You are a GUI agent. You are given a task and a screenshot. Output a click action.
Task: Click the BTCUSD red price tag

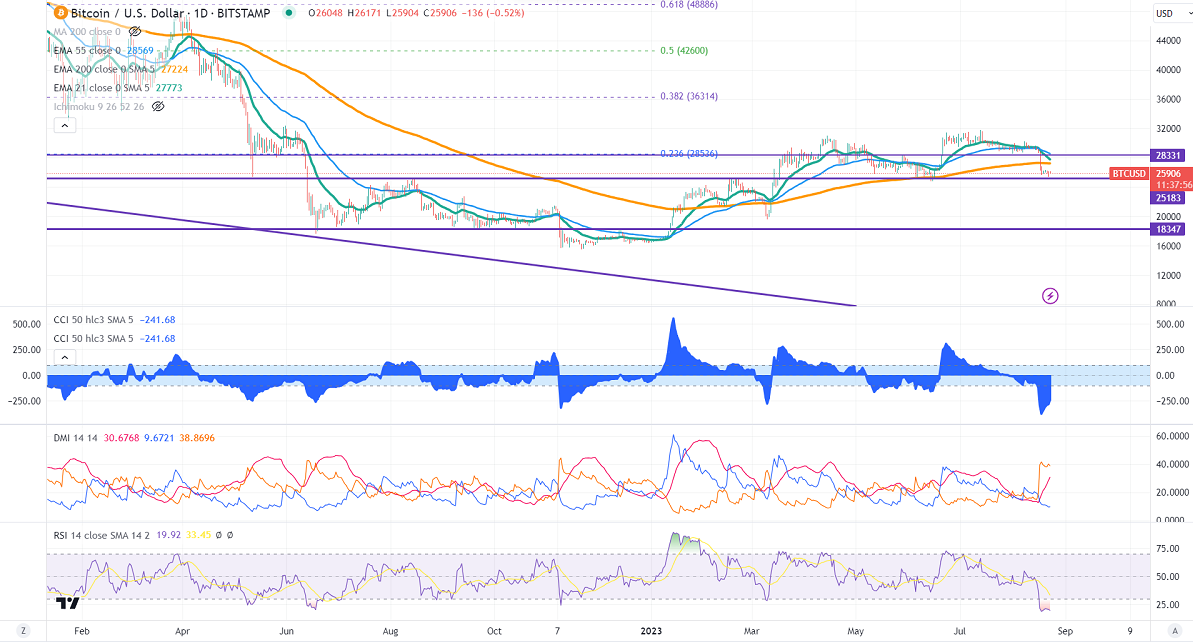click(x=1128, y=173)
